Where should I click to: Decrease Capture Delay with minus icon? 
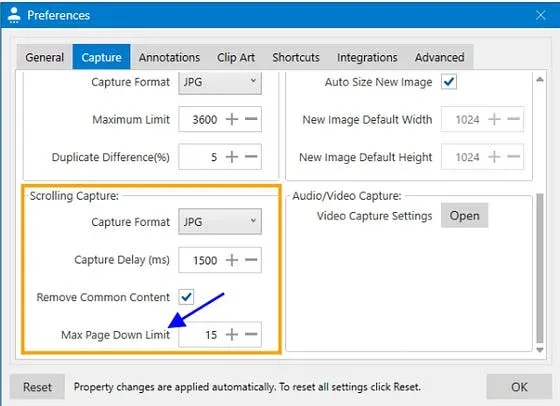click(251, 260)
